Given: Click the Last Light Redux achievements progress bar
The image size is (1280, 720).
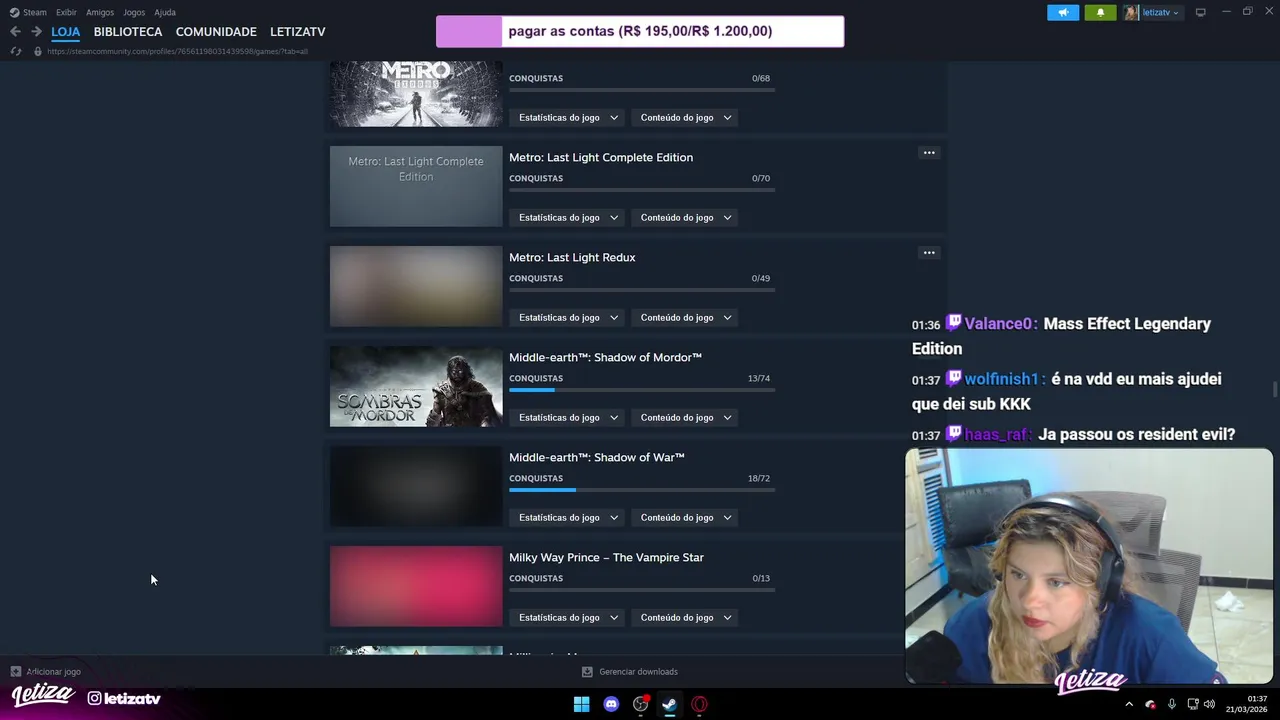Looking at the screenshot, I should click(642, 290).
